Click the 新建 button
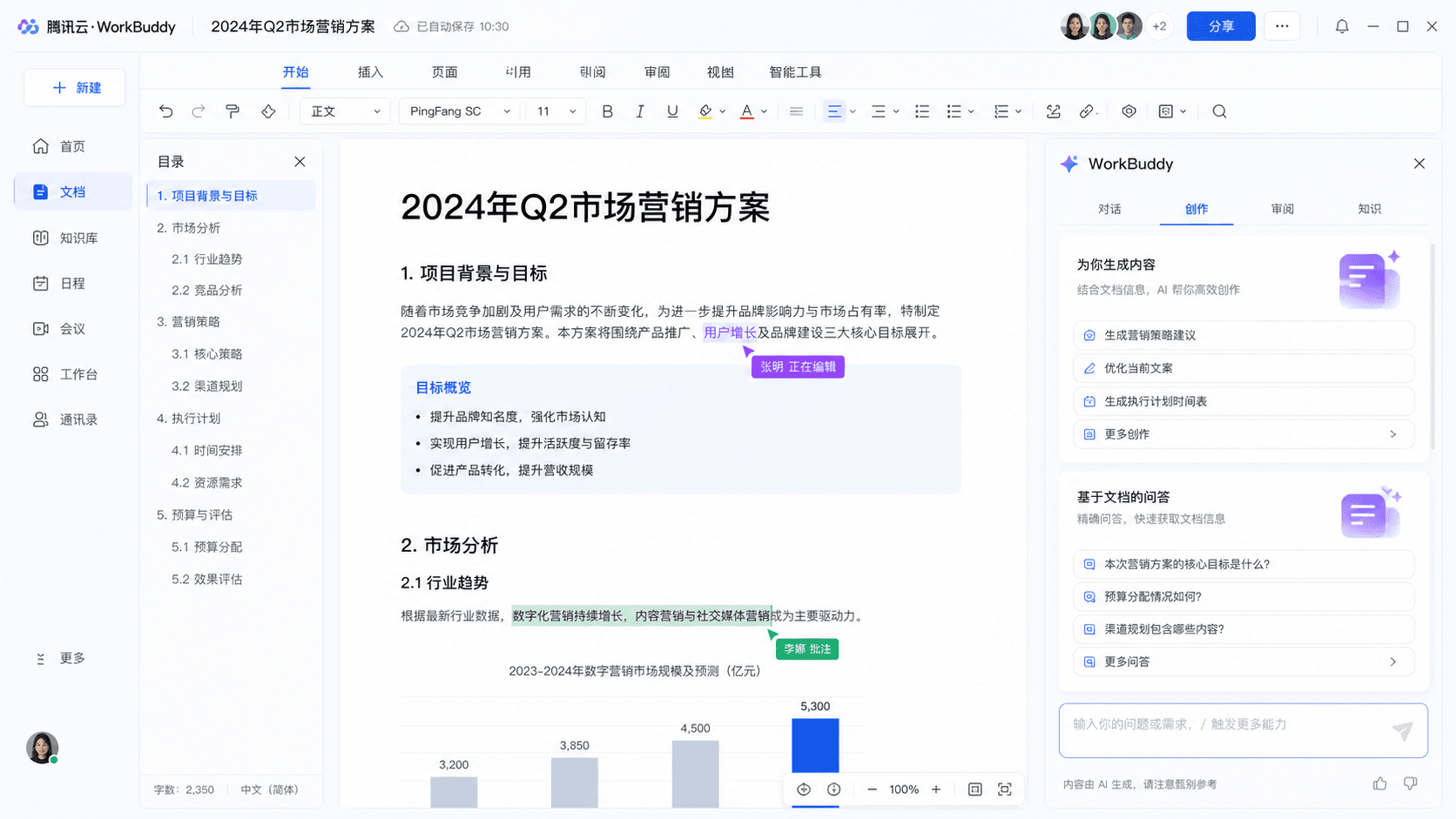 (x=75, y=88)
